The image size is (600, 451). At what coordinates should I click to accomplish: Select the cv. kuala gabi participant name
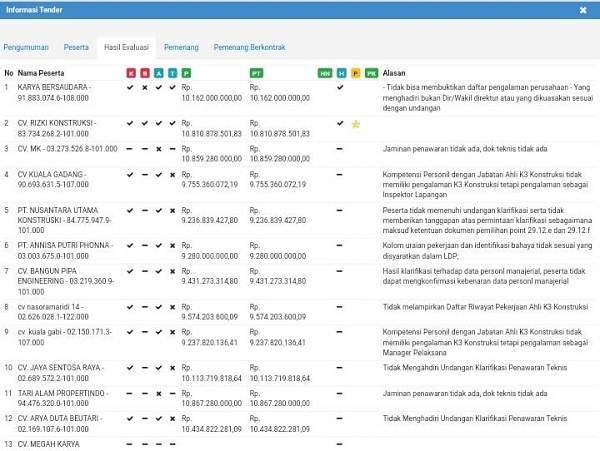[x=65, y=337]
